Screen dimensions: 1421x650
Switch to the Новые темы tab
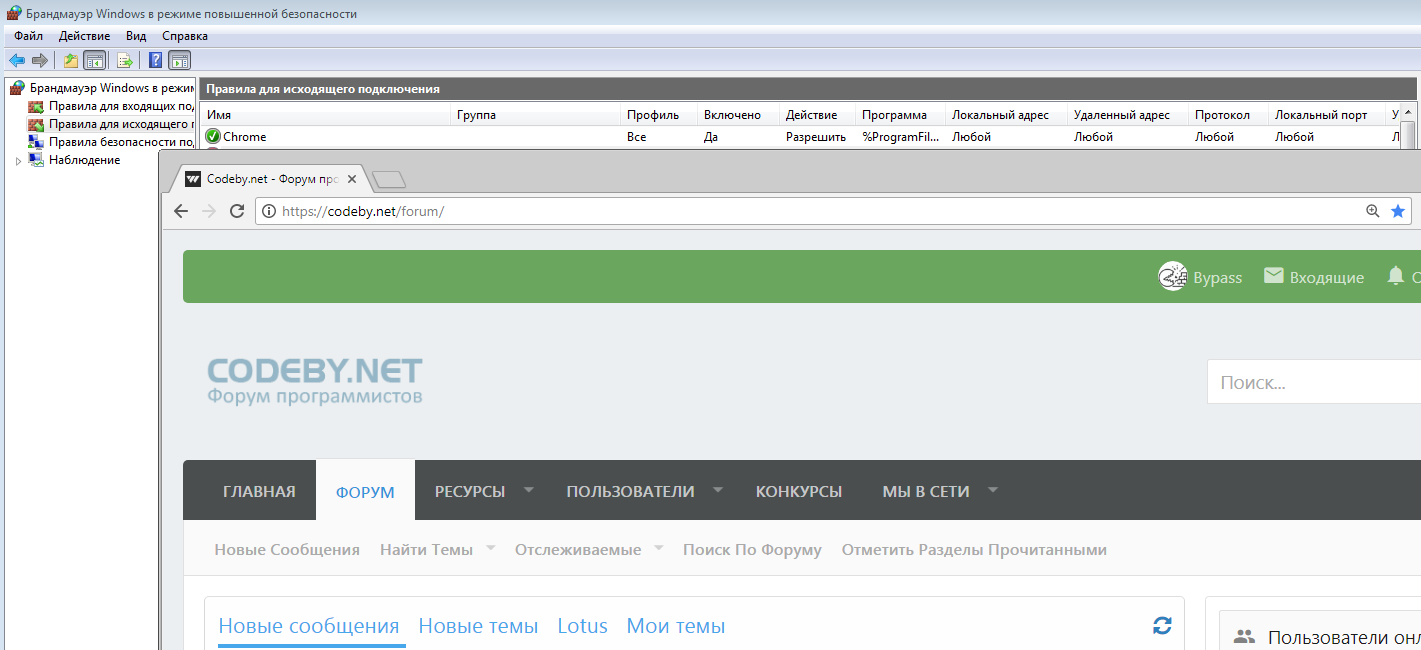tap(478, 626)
